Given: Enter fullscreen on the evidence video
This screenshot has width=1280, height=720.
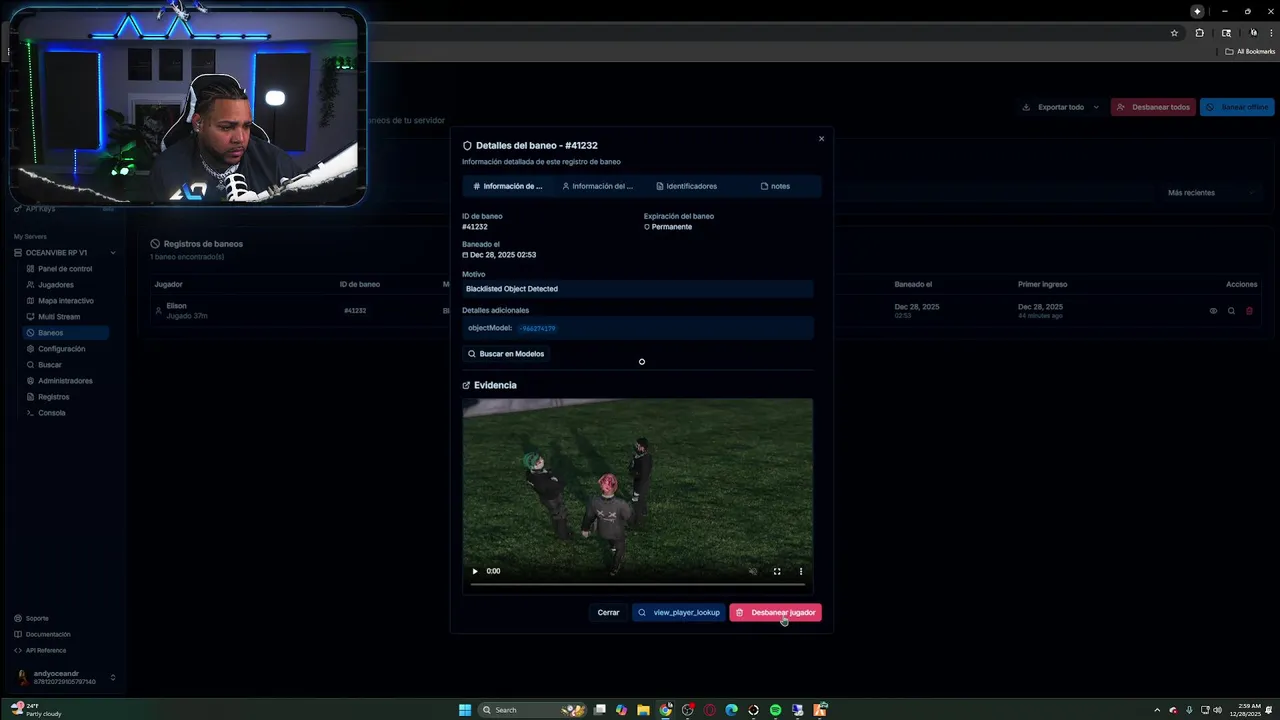Looking at the screenshot, I should (x=777, y=571).
